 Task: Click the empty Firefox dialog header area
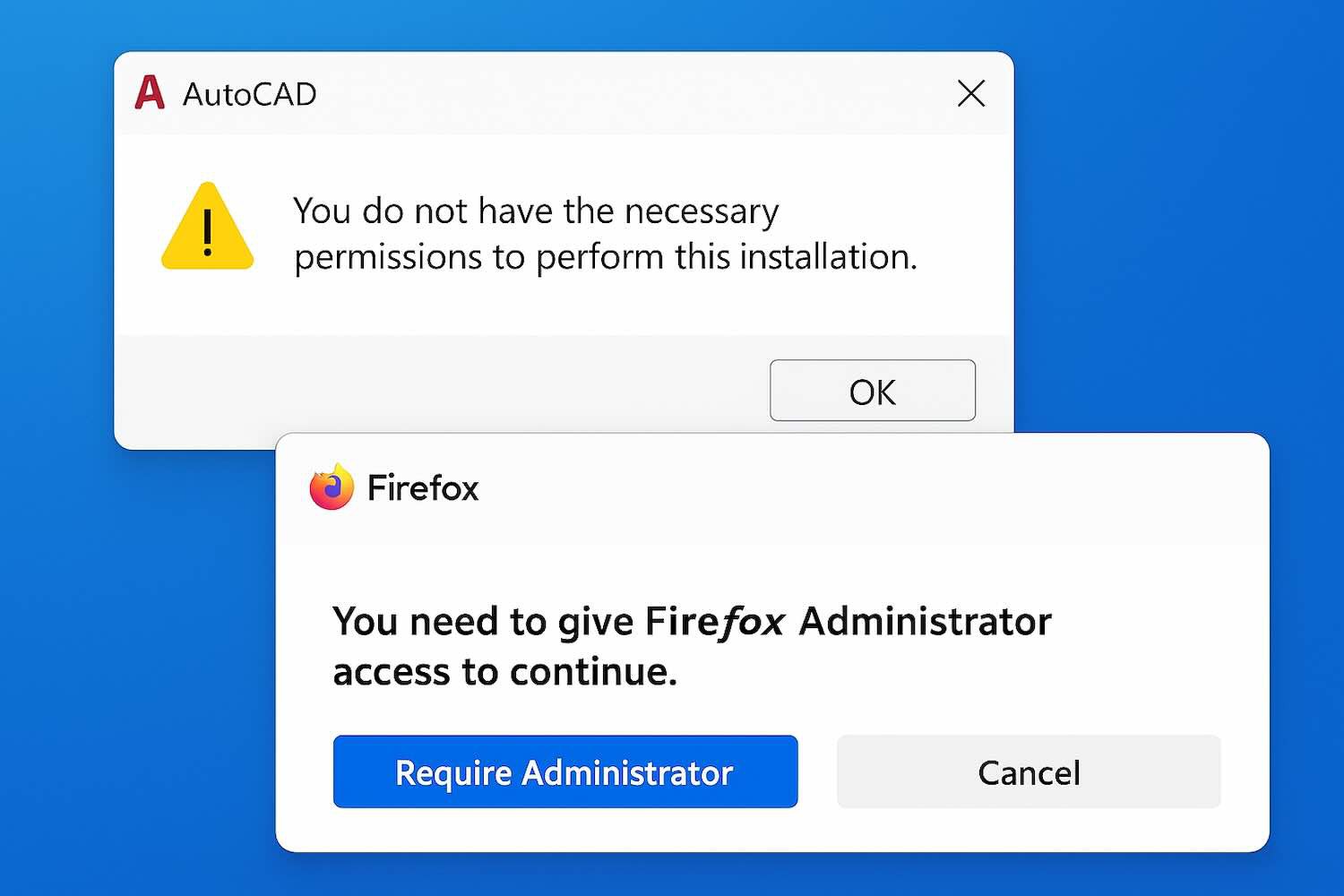pyautogui.click(x=851, y=488)
